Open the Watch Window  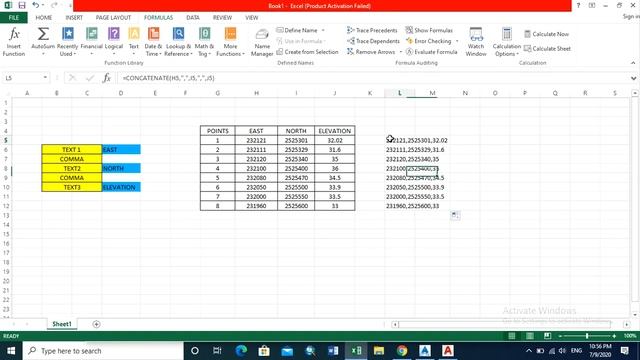(x=476, y=41)
